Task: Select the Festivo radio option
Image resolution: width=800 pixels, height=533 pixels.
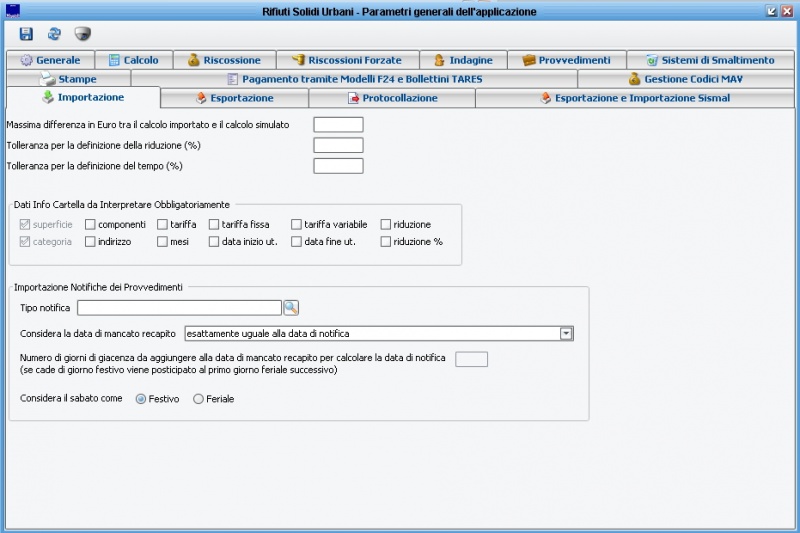Action: pos(140,398)
